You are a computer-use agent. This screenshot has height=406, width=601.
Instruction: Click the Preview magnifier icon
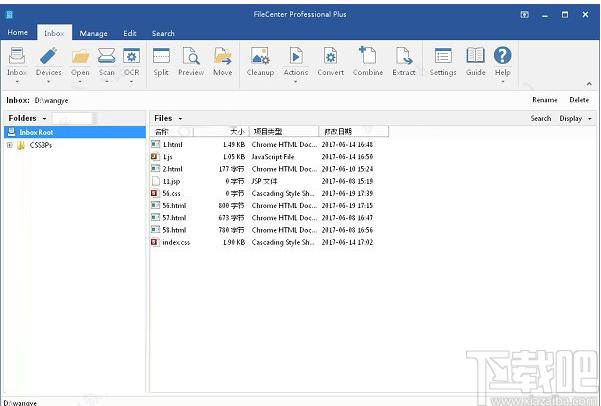[191, 56]
